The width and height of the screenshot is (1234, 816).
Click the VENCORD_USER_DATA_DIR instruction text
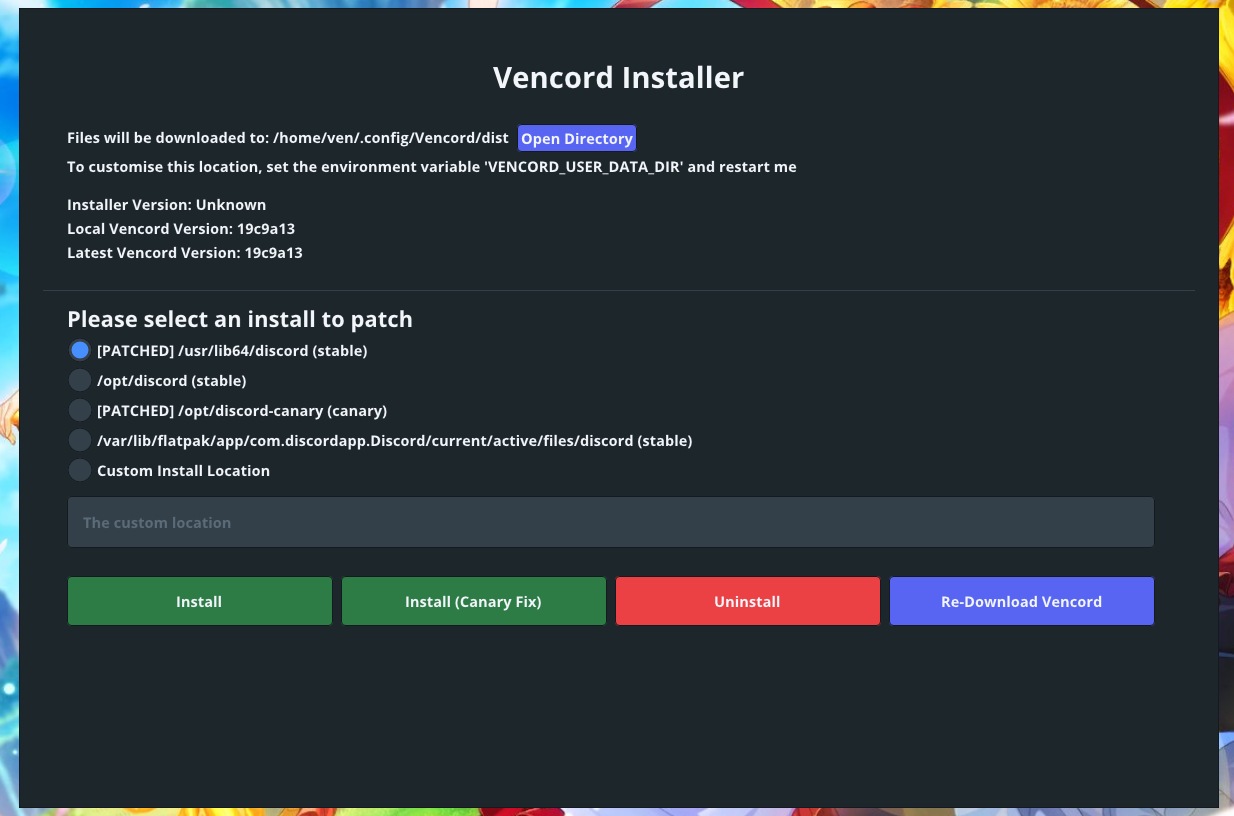432,166
